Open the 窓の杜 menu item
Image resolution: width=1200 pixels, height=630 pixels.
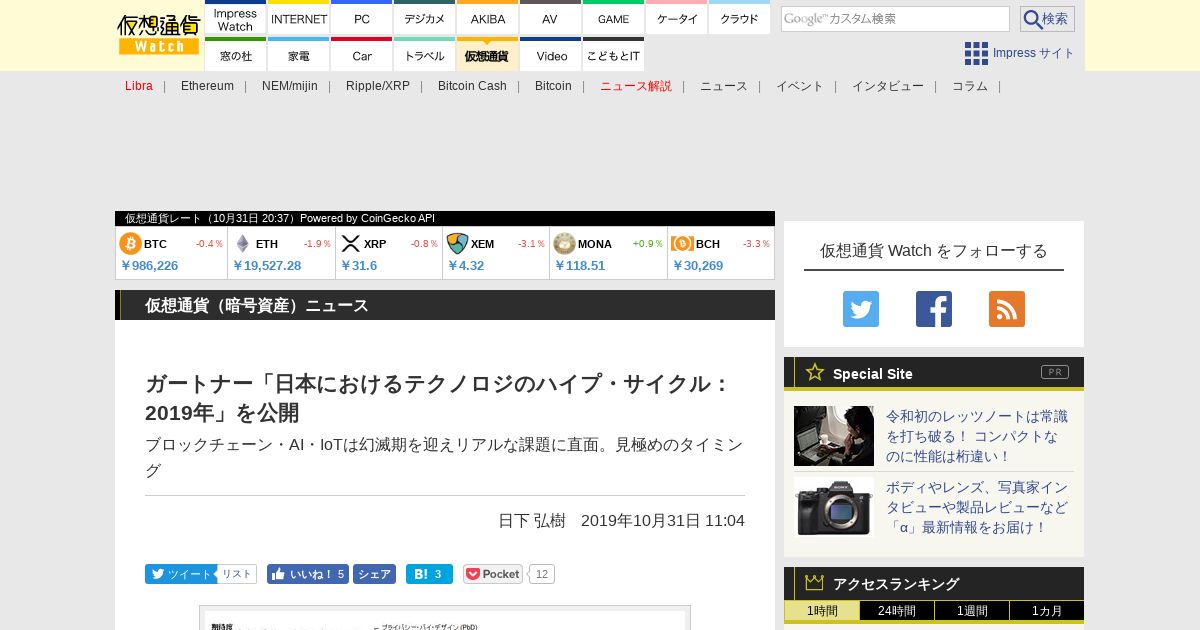(235, 55)
